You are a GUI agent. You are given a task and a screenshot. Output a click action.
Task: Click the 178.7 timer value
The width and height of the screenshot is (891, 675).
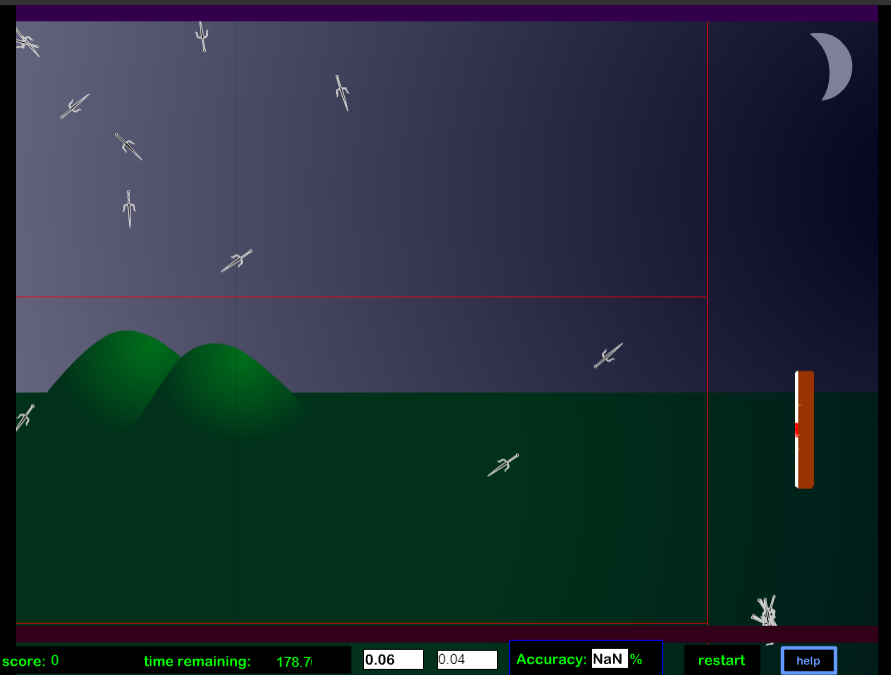tap(294, 662)
